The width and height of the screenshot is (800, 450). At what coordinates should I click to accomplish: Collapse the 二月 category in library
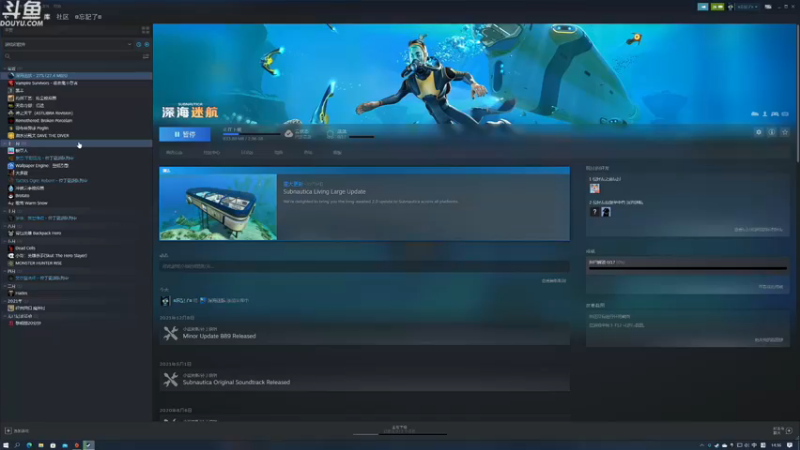[x=77, y=286]
